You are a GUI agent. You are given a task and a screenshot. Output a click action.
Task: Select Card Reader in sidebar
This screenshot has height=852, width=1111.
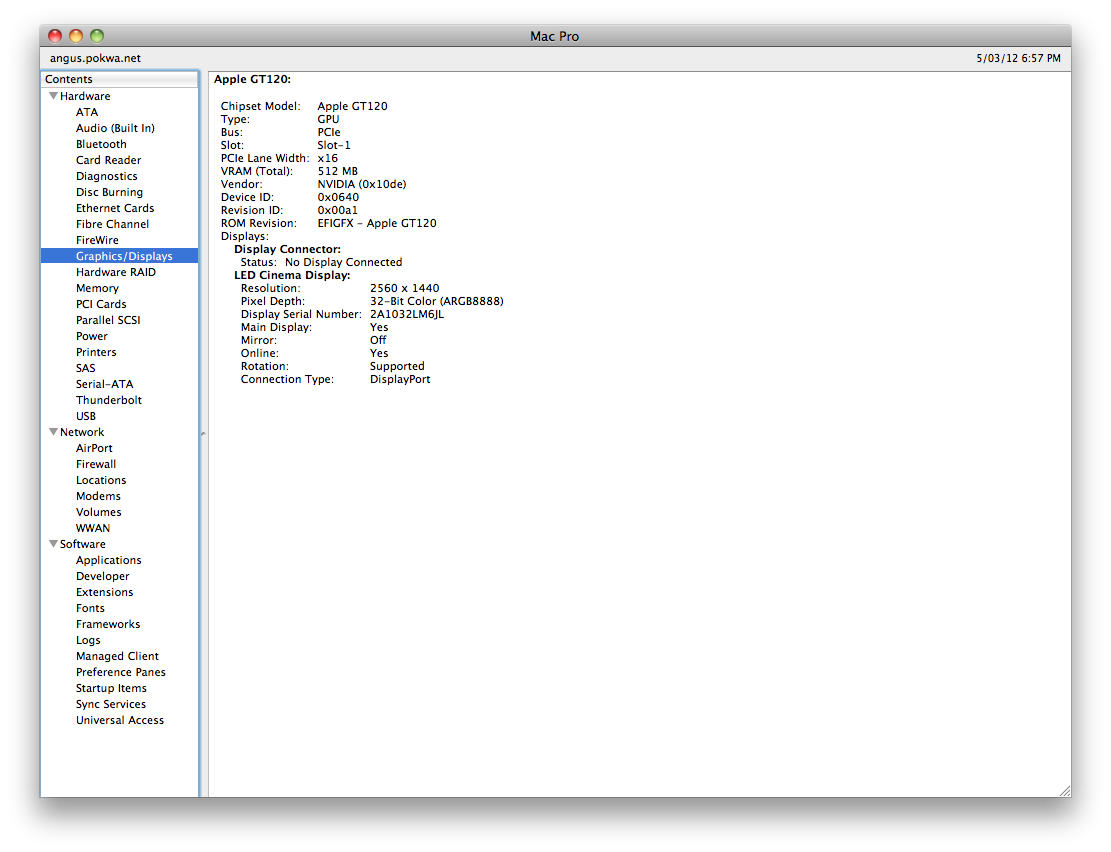click(108, 160)
